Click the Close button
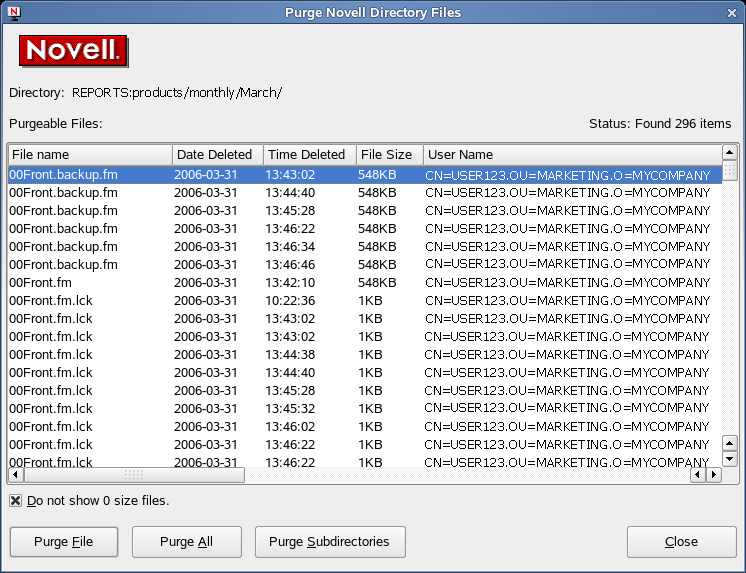The width and height of the screenshot is (746, 573). click(681, 542)
